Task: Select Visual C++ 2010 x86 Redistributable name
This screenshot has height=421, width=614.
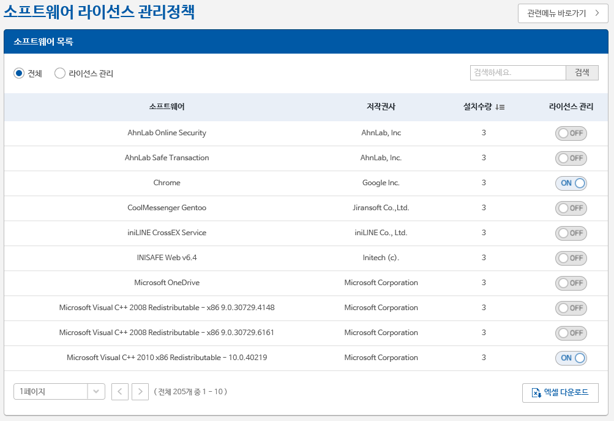Action: [x=167, y=358]
